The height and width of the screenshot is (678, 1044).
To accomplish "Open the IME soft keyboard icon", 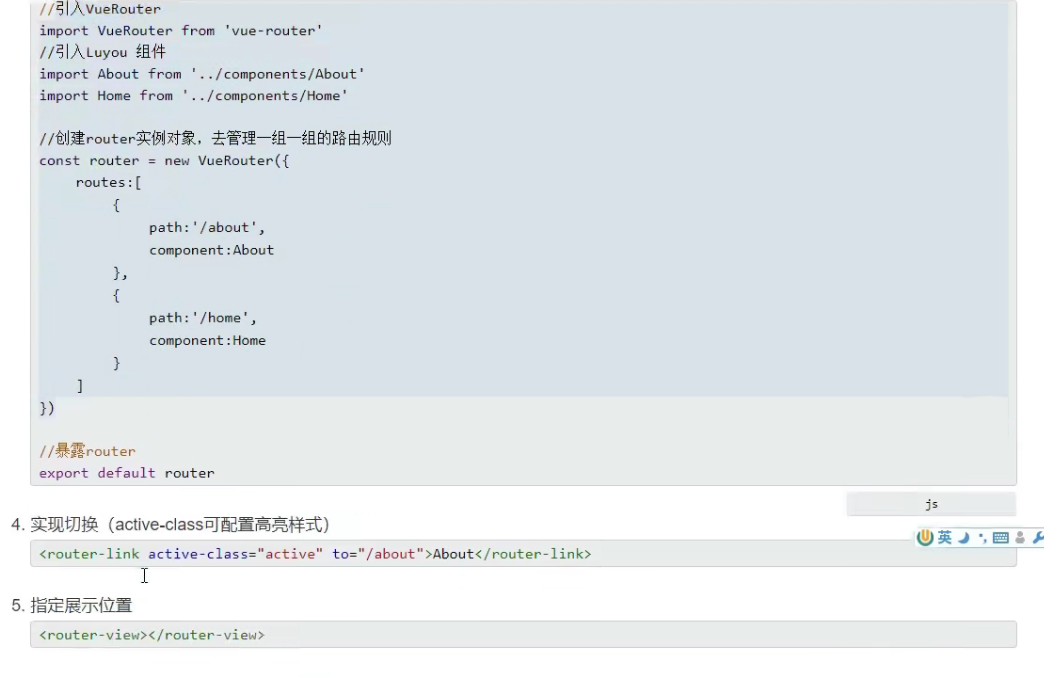I will coord(1000,538).
